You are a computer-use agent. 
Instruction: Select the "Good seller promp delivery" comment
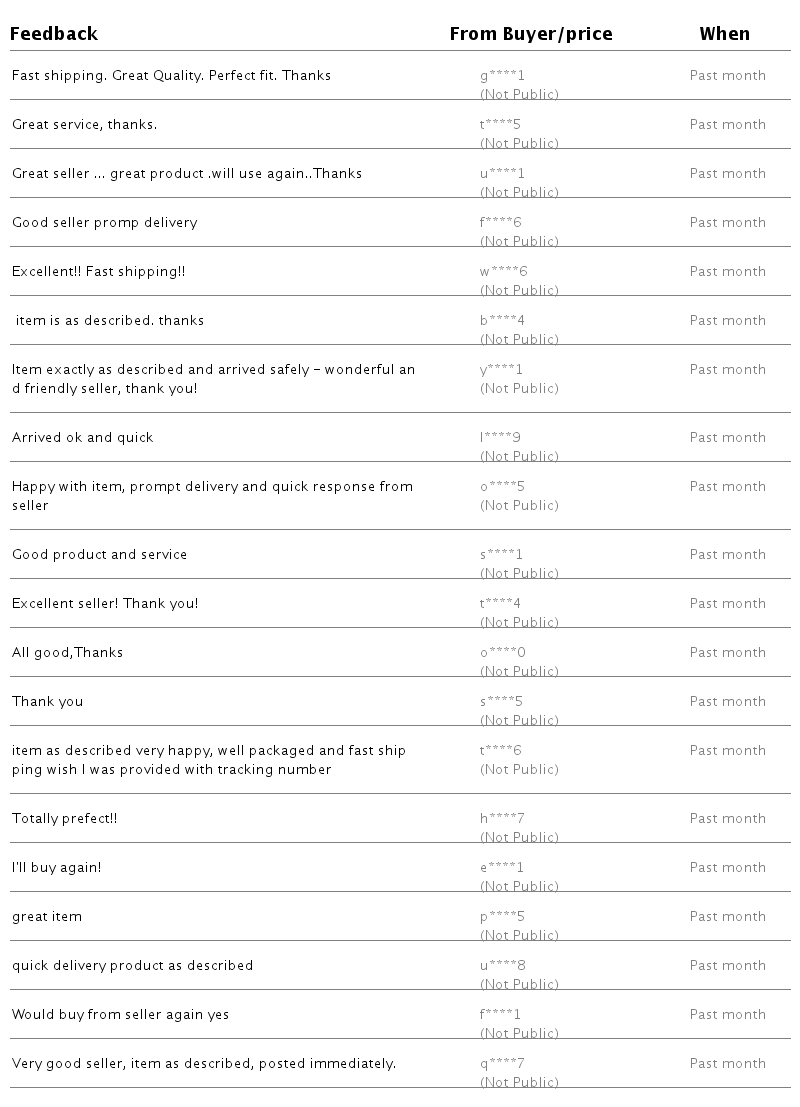click(x=105, y=223)
